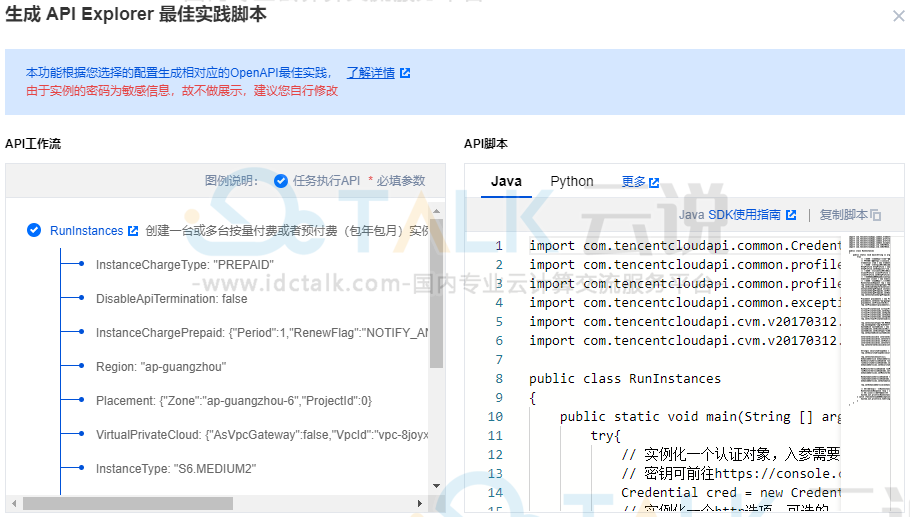Select the Region "ap-guangzhou" row
Image resolution: width=910 pixels, height=517 pixels.
click(161, 367)
